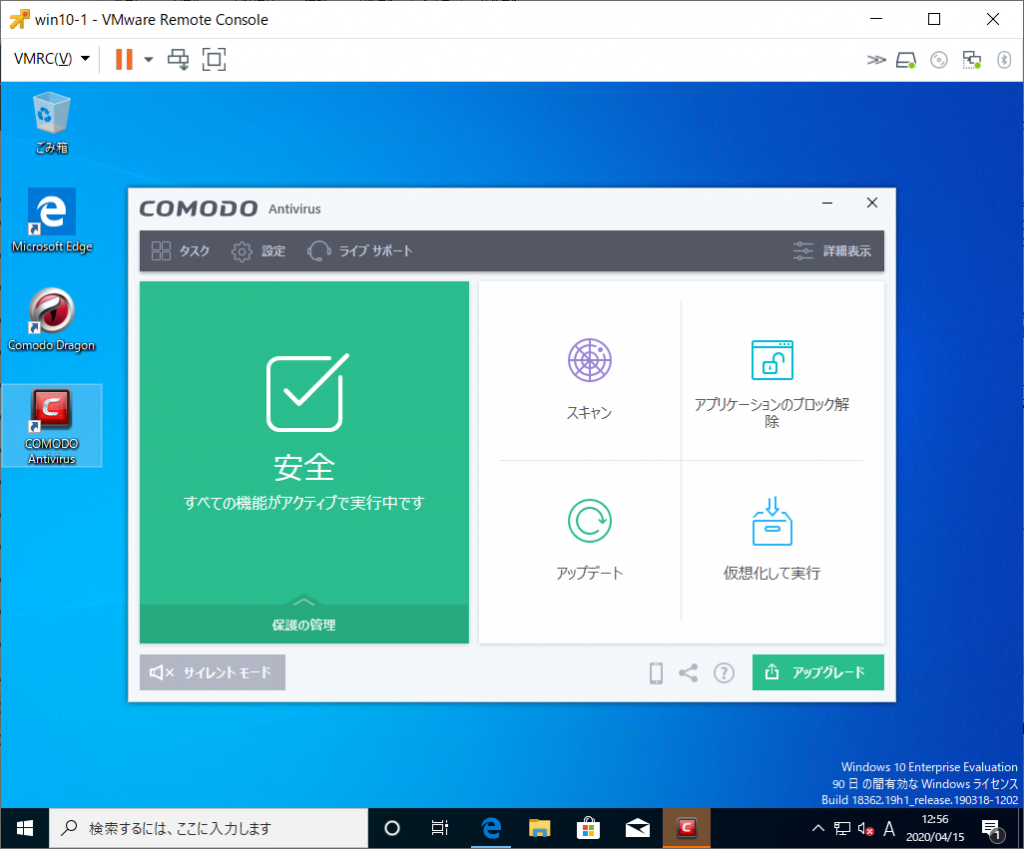Click the VMRC CD/DVD drive icon
The image size is (1024, 849).
tap(938, 60)
